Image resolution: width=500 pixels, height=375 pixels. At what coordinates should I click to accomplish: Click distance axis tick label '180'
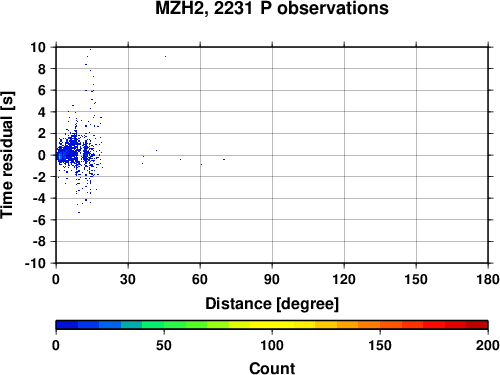click(488, 279)
